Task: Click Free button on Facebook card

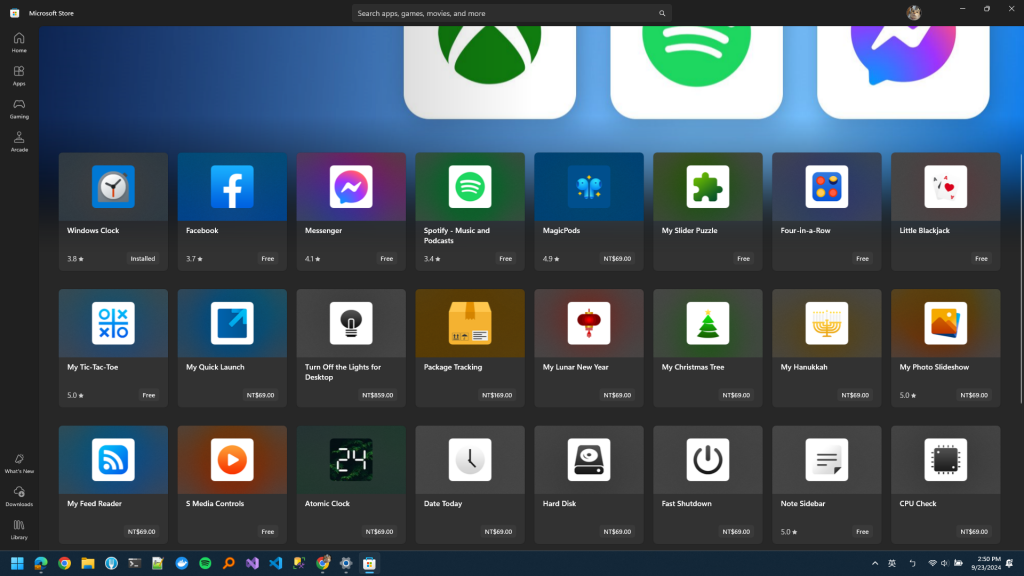Action: (x=268, y=259)
